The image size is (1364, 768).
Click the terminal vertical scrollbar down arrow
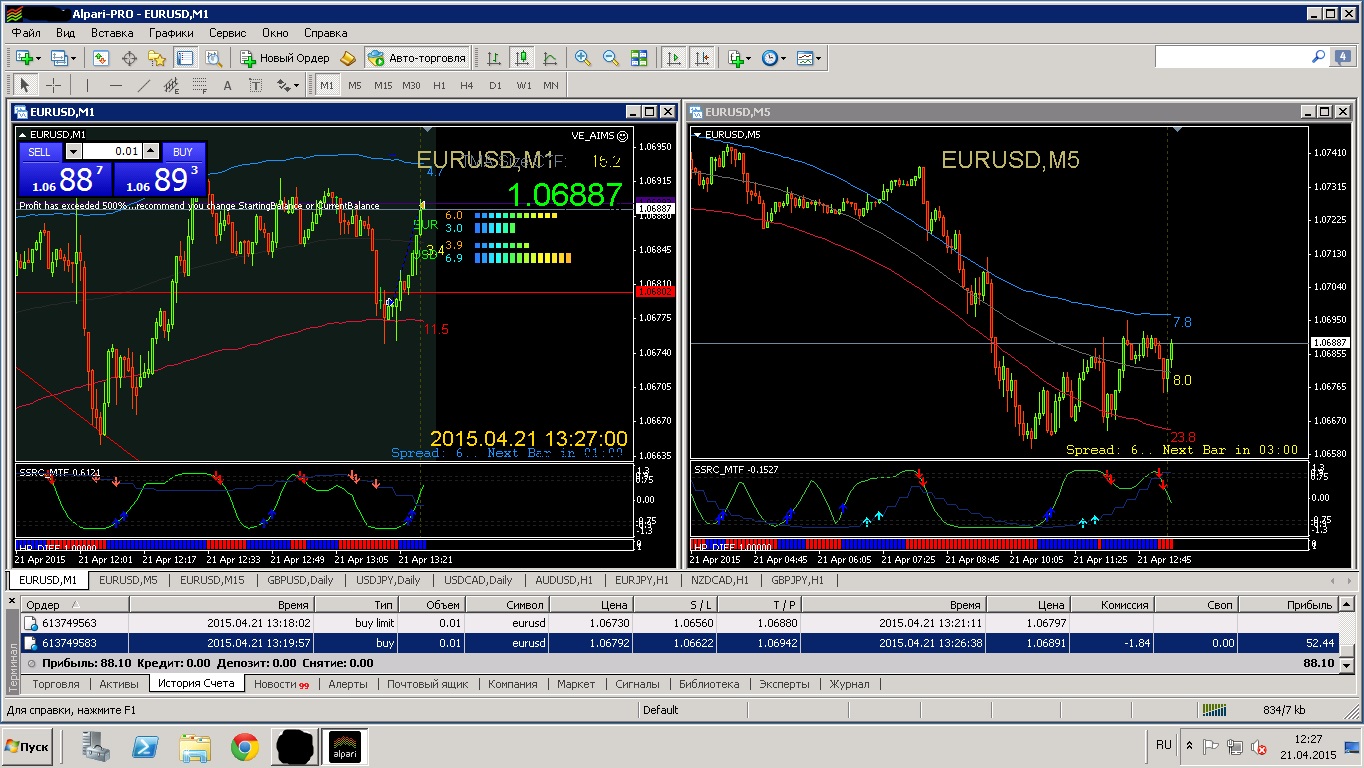point(1347,664)
